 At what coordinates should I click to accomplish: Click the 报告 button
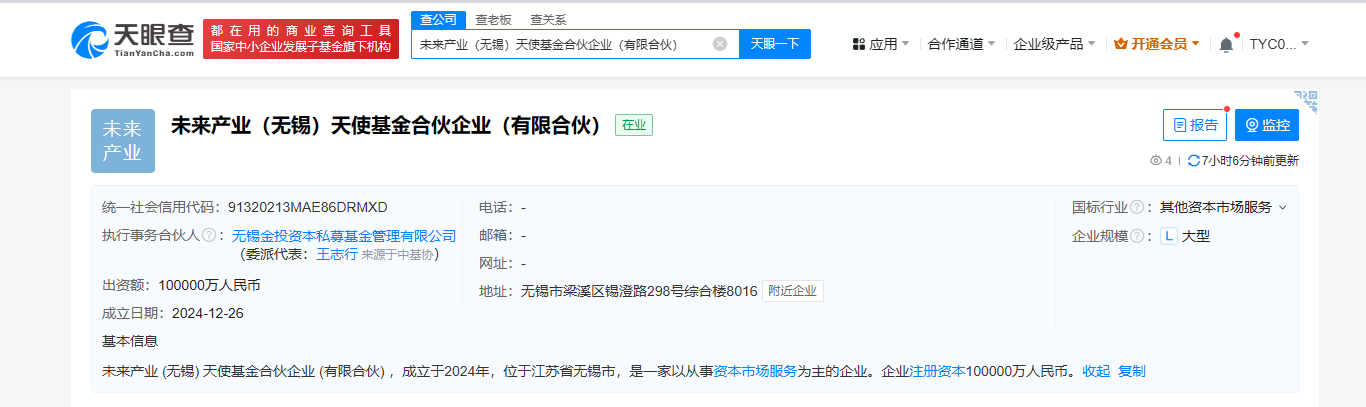(1194, 125)
